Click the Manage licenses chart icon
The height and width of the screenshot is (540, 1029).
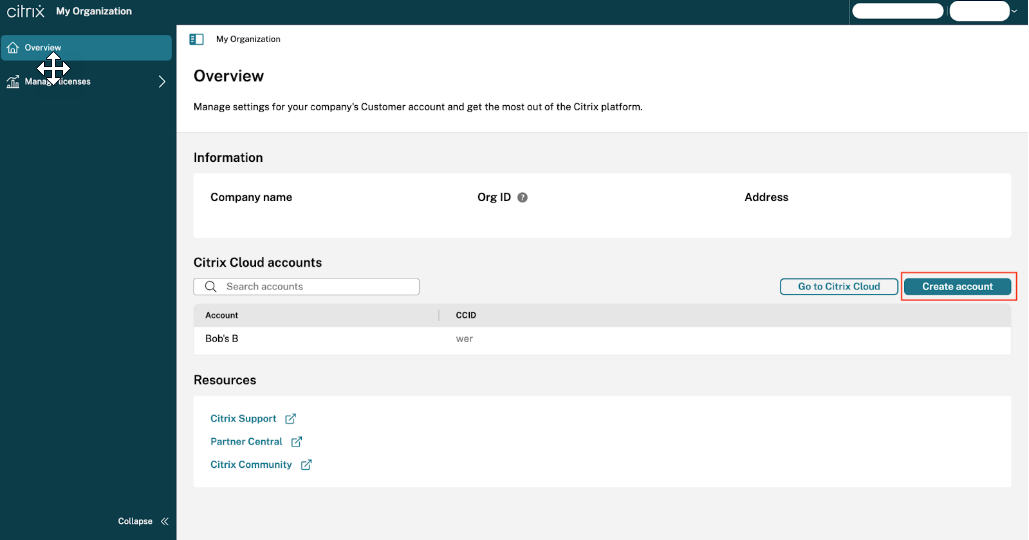pos(13,82)
